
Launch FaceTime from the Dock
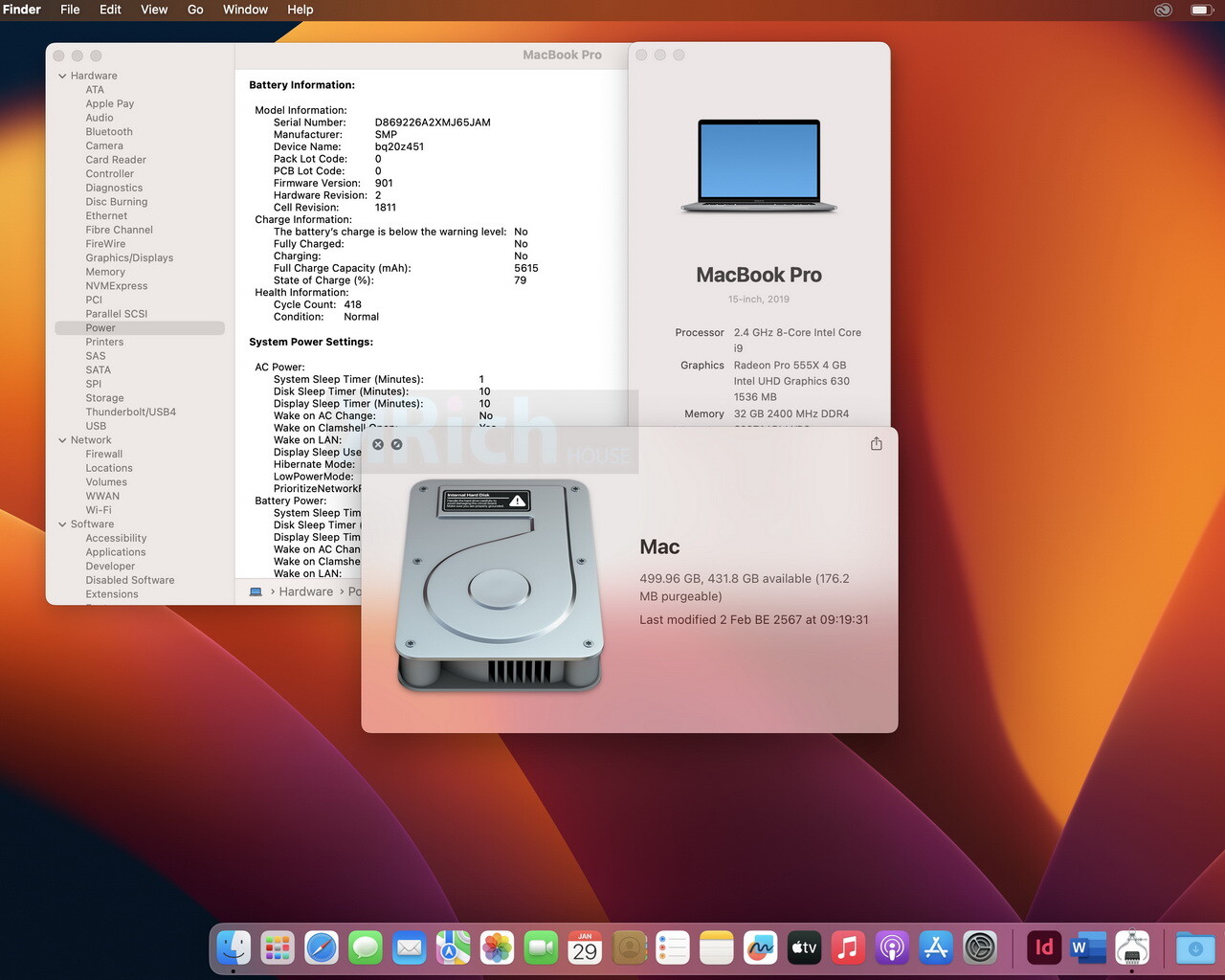(x=541, y=947)
